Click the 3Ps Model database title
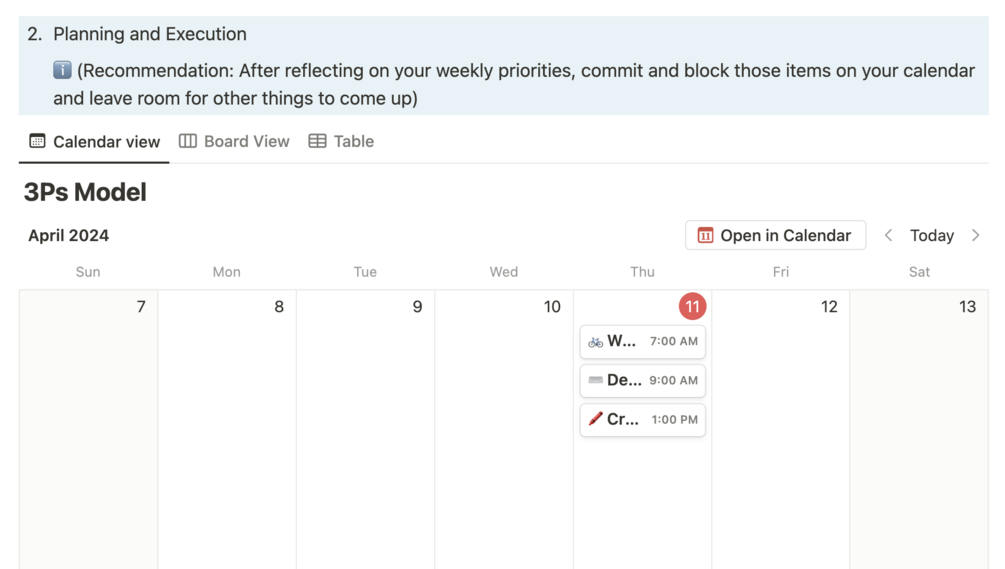This screenshot has width=1005, height=569. pyautogui.click(x=85, y=192)
